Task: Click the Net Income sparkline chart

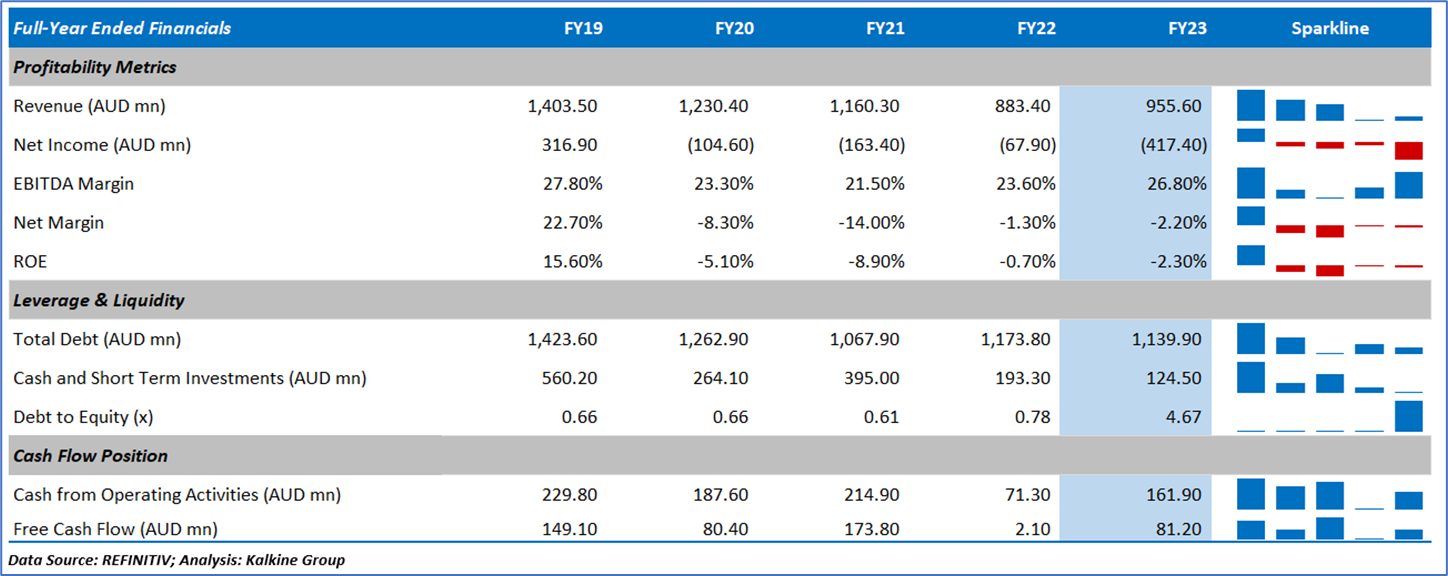Action: coord(1329,144)
